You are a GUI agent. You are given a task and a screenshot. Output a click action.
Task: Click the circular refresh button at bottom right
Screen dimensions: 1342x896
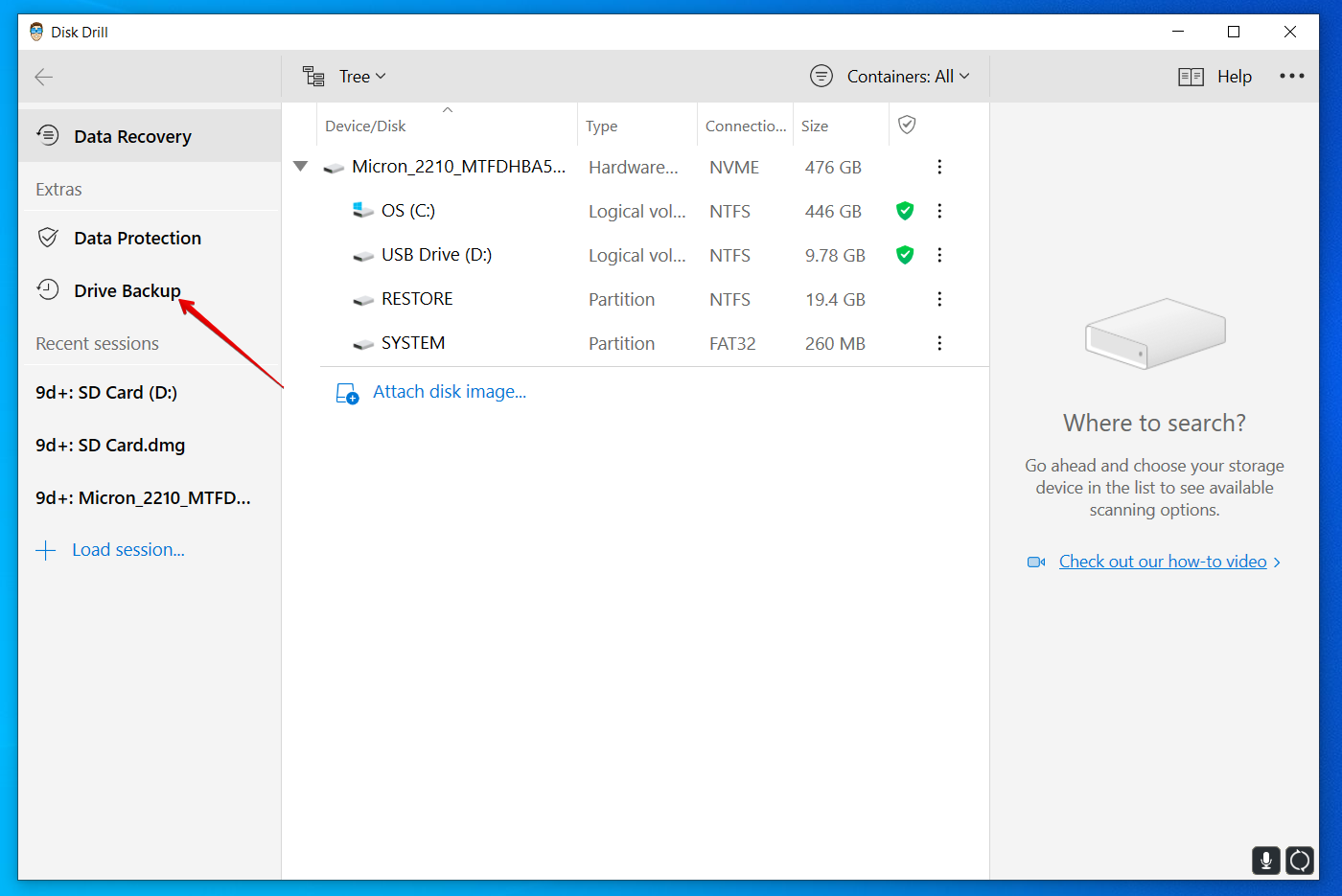1300,861
